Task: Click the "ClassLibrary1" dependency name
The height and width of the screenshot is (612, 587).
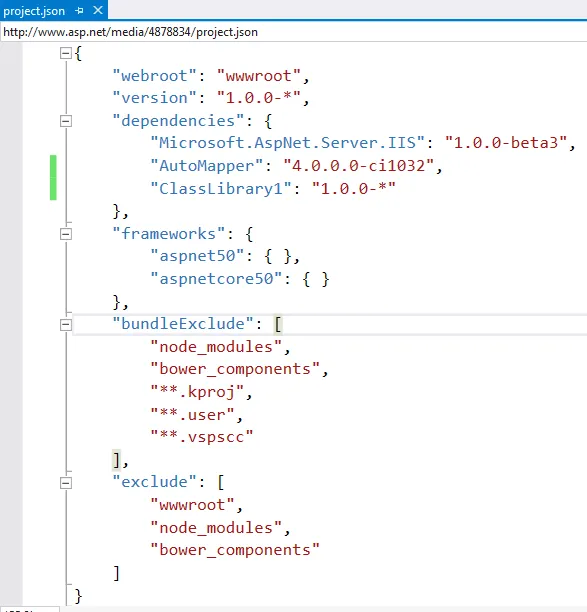Action: pos(221,189)
